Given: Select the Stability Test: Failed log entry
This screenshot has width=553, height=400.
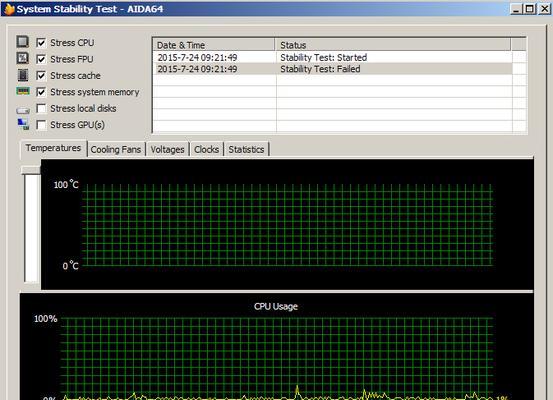Looking at the screenshot, I should tap(333, 69).
